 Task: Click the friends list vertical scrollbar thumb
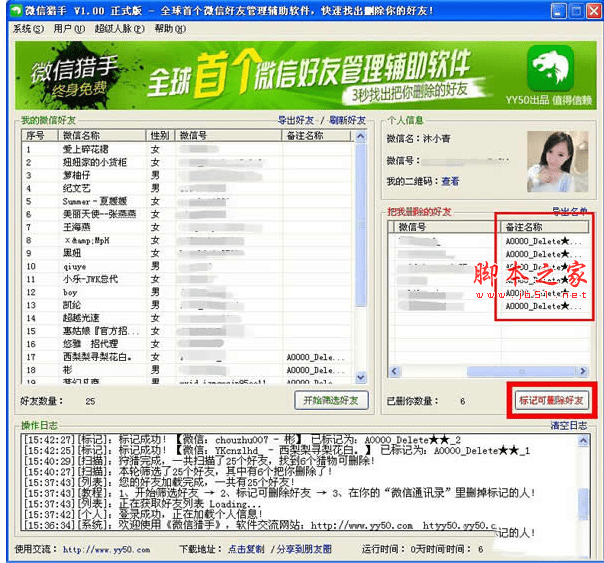click(x=361, y=225)
